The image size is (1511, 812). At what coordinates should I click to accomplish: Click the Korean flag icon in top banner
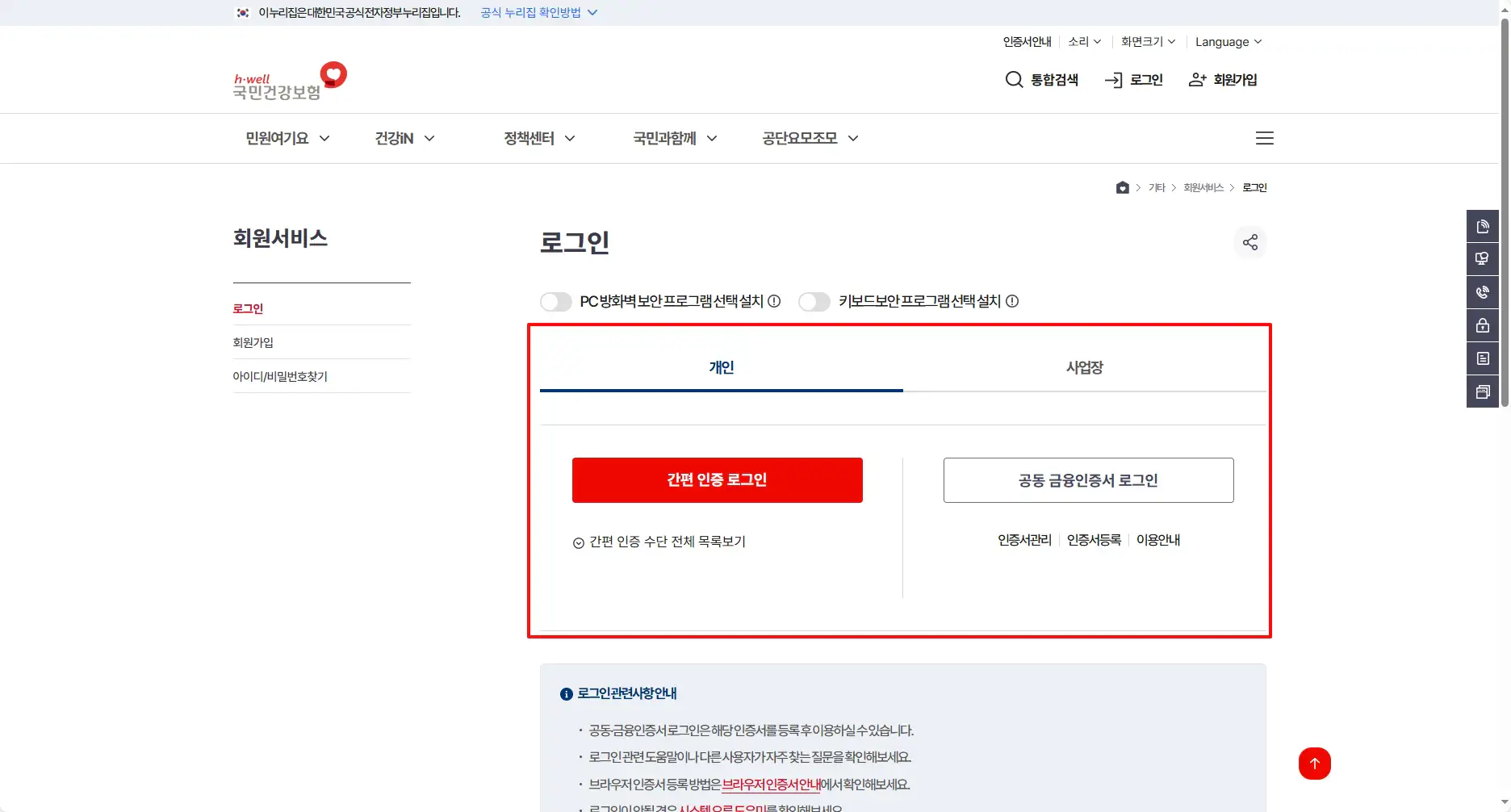[242, 12]
